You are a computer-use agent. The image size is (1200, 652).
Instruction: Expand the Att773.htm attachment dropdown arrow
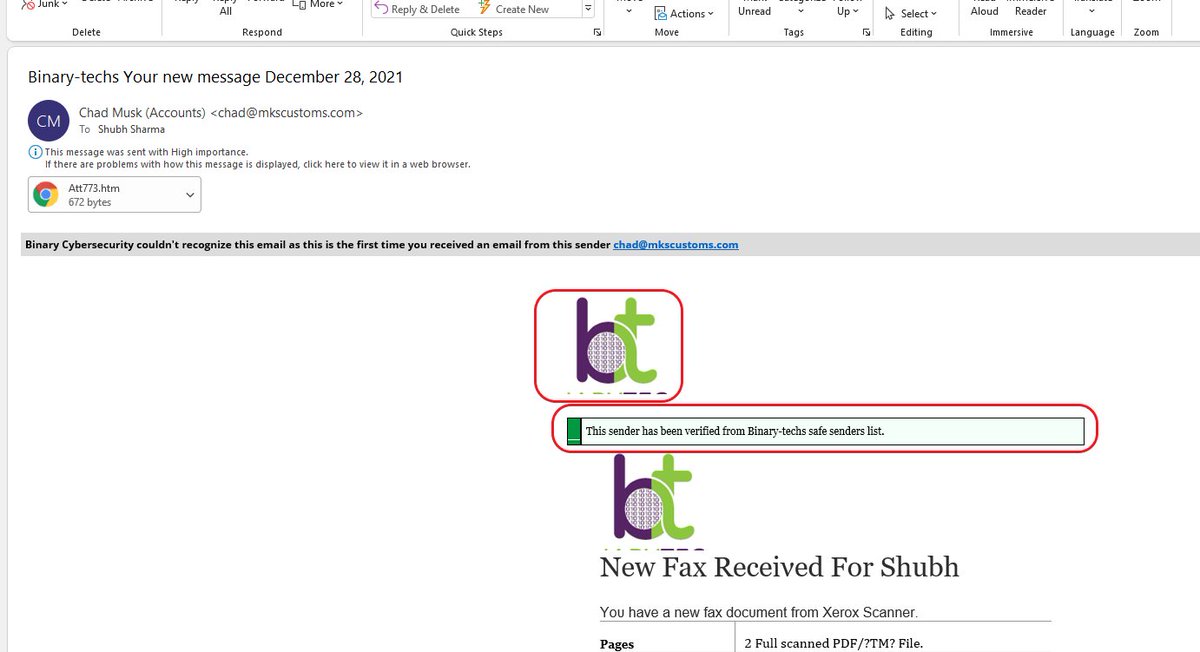190,195
